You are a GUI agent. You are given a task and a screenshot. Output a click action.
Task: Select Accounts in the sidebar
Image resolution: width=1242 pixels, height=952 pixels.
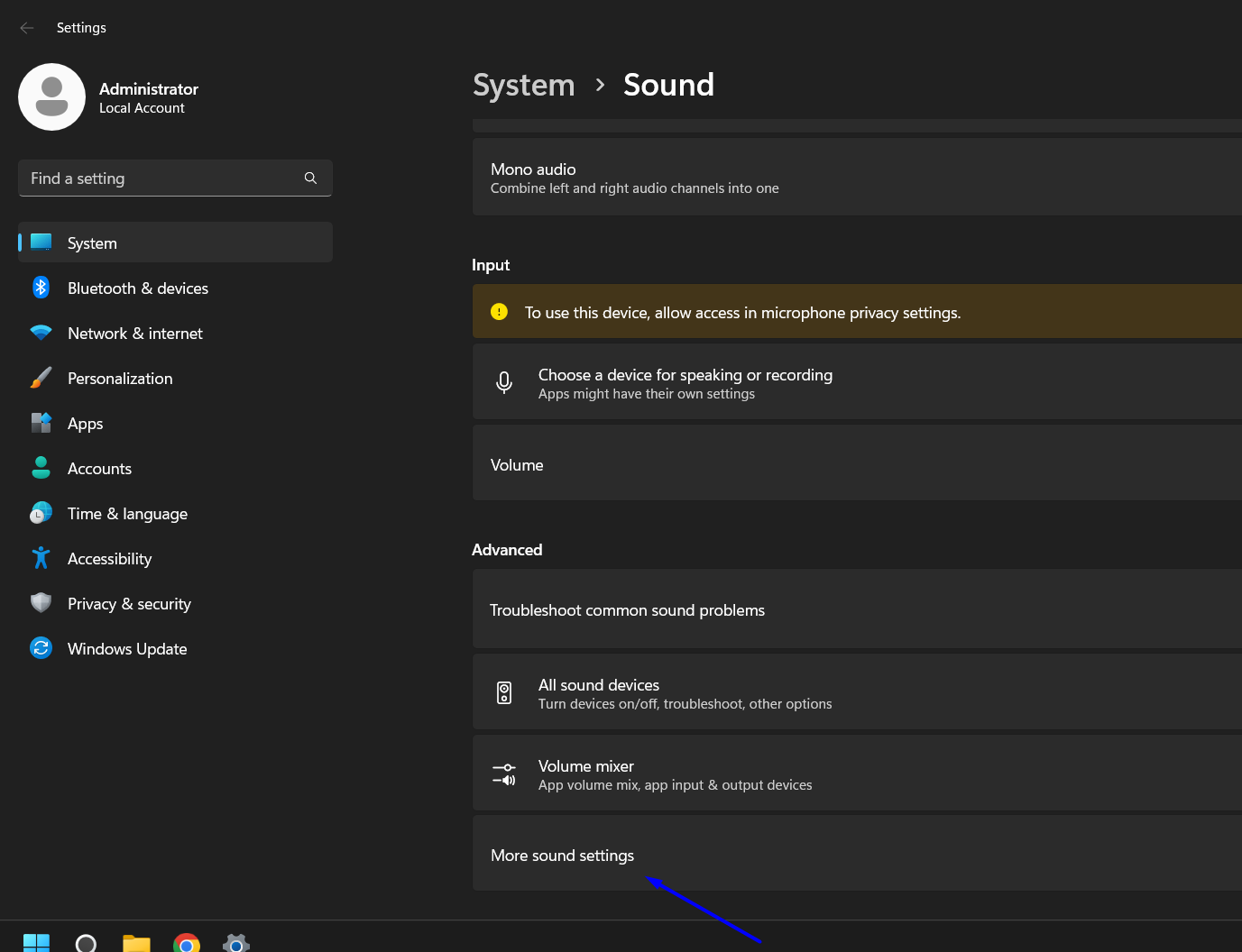click(99, 469)
